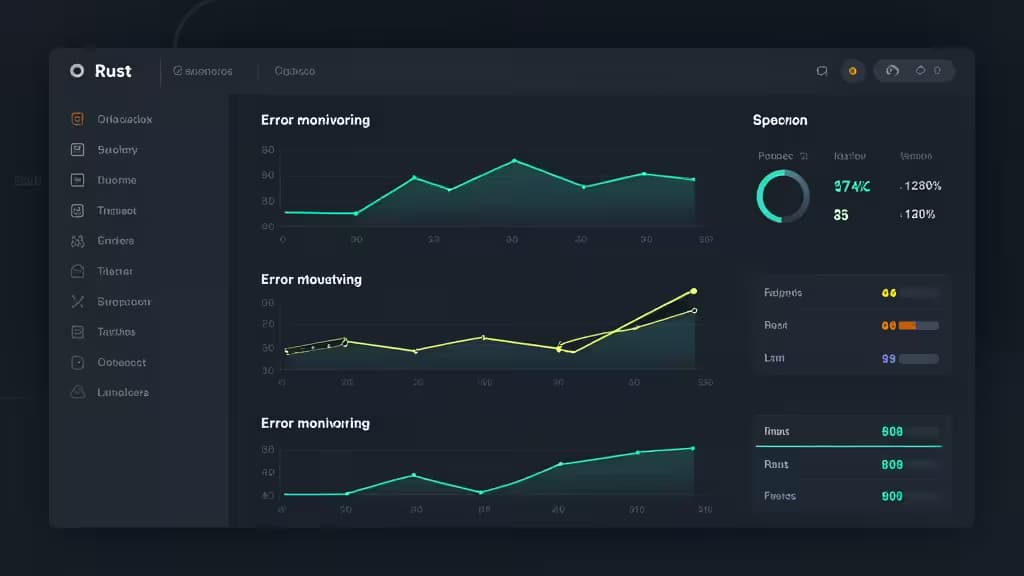Screen dimensions: 1024x576
Task: Click the headset icon in header pill
Action: point(892,70)
